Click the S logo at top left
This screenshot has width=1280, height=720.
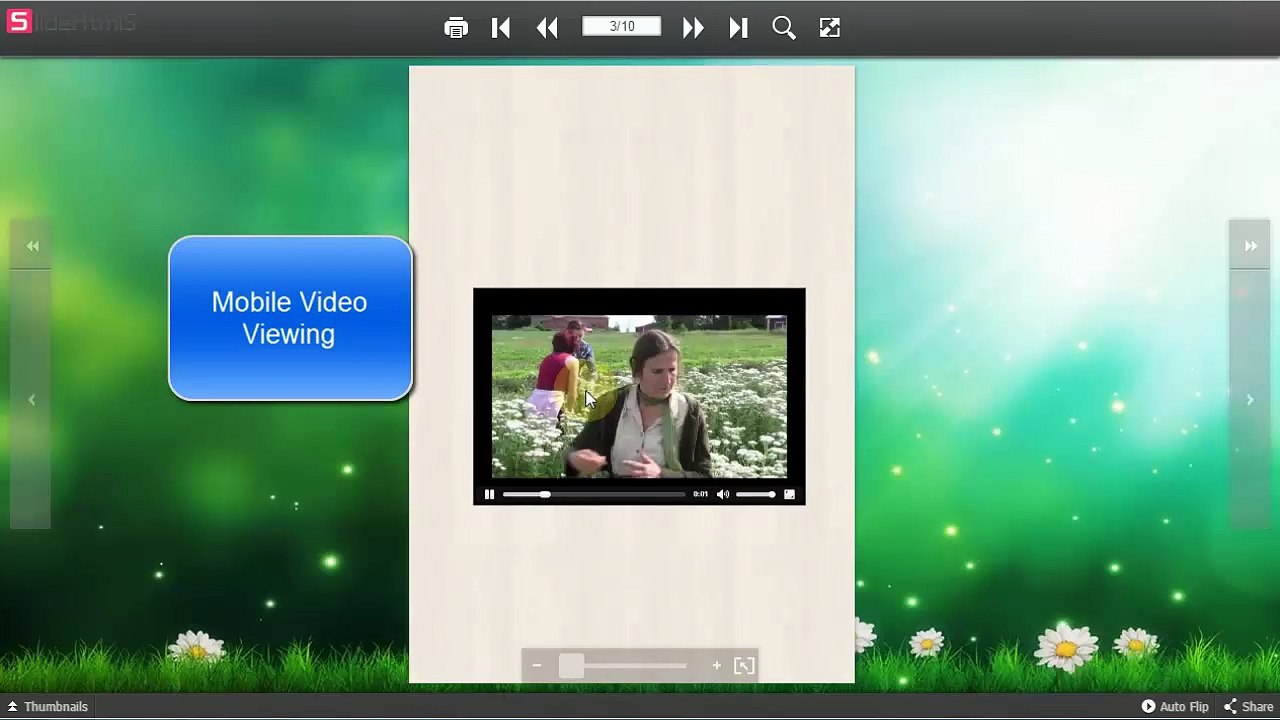click(19, 21)
